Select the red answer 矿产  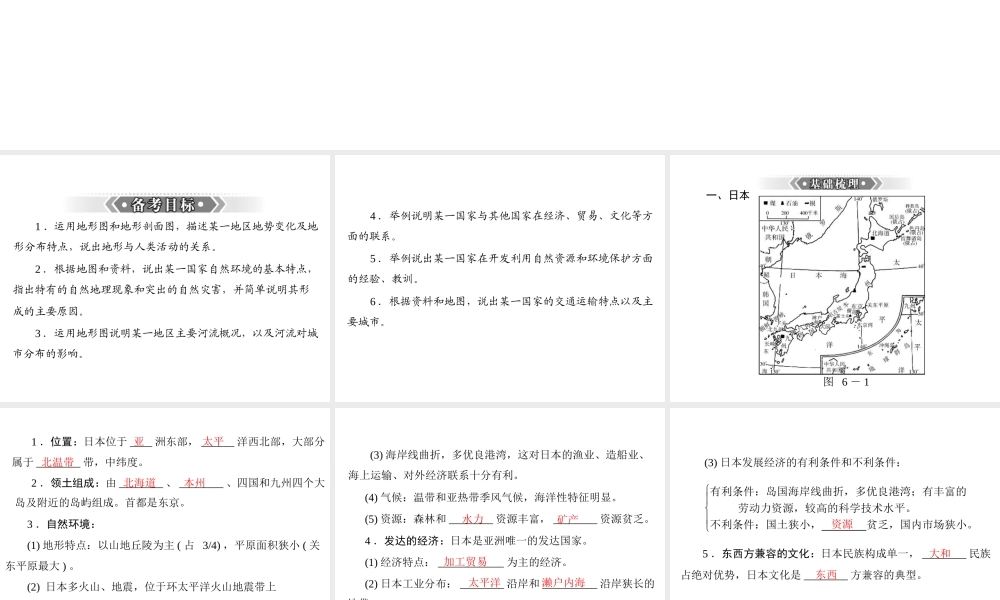pos(568,519)
